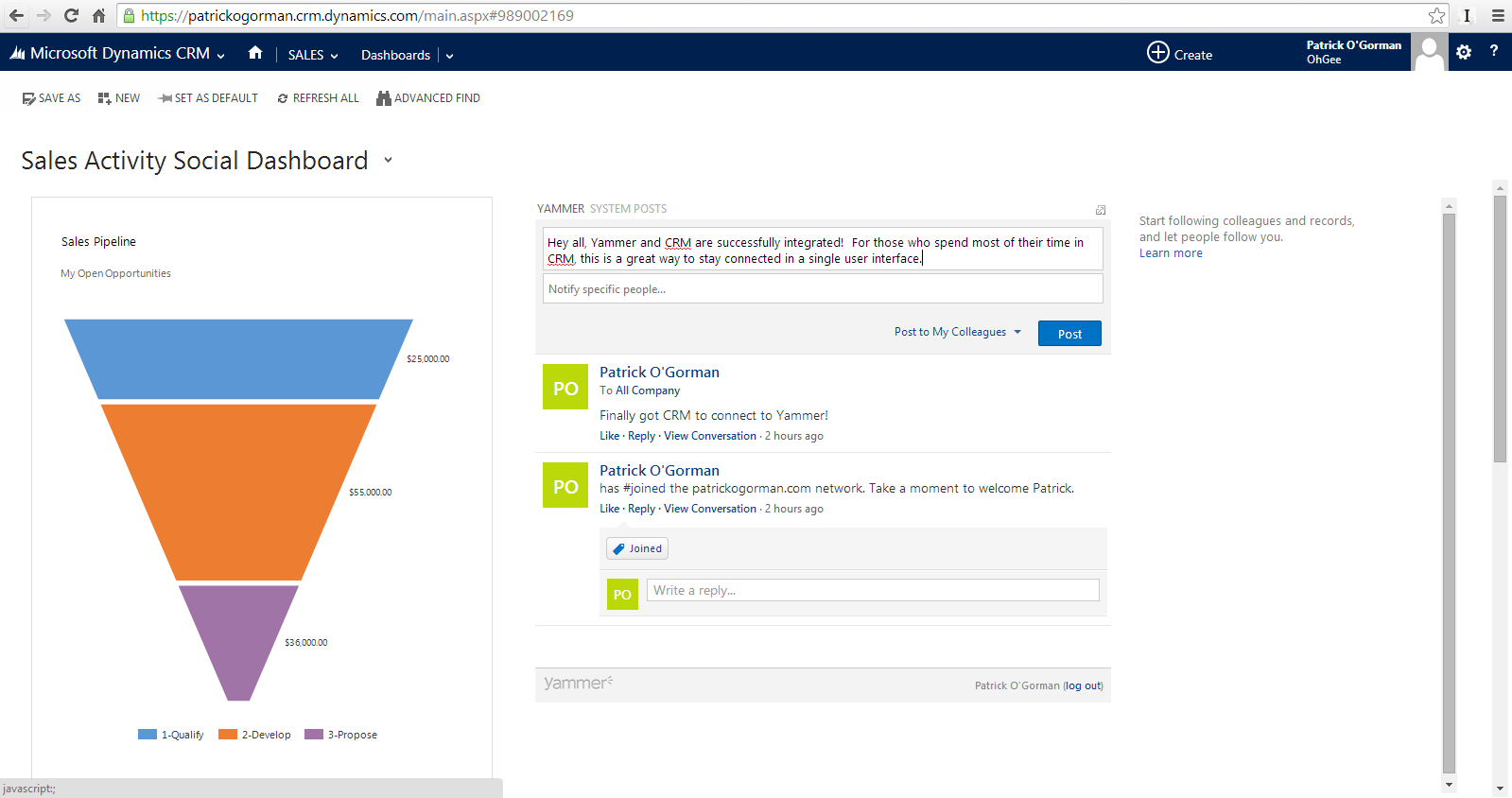The width and height of the screenshot is (1512, 798).
Task: View Conversation of 'Finally got CRM' post
Action: tap(710, 436)
